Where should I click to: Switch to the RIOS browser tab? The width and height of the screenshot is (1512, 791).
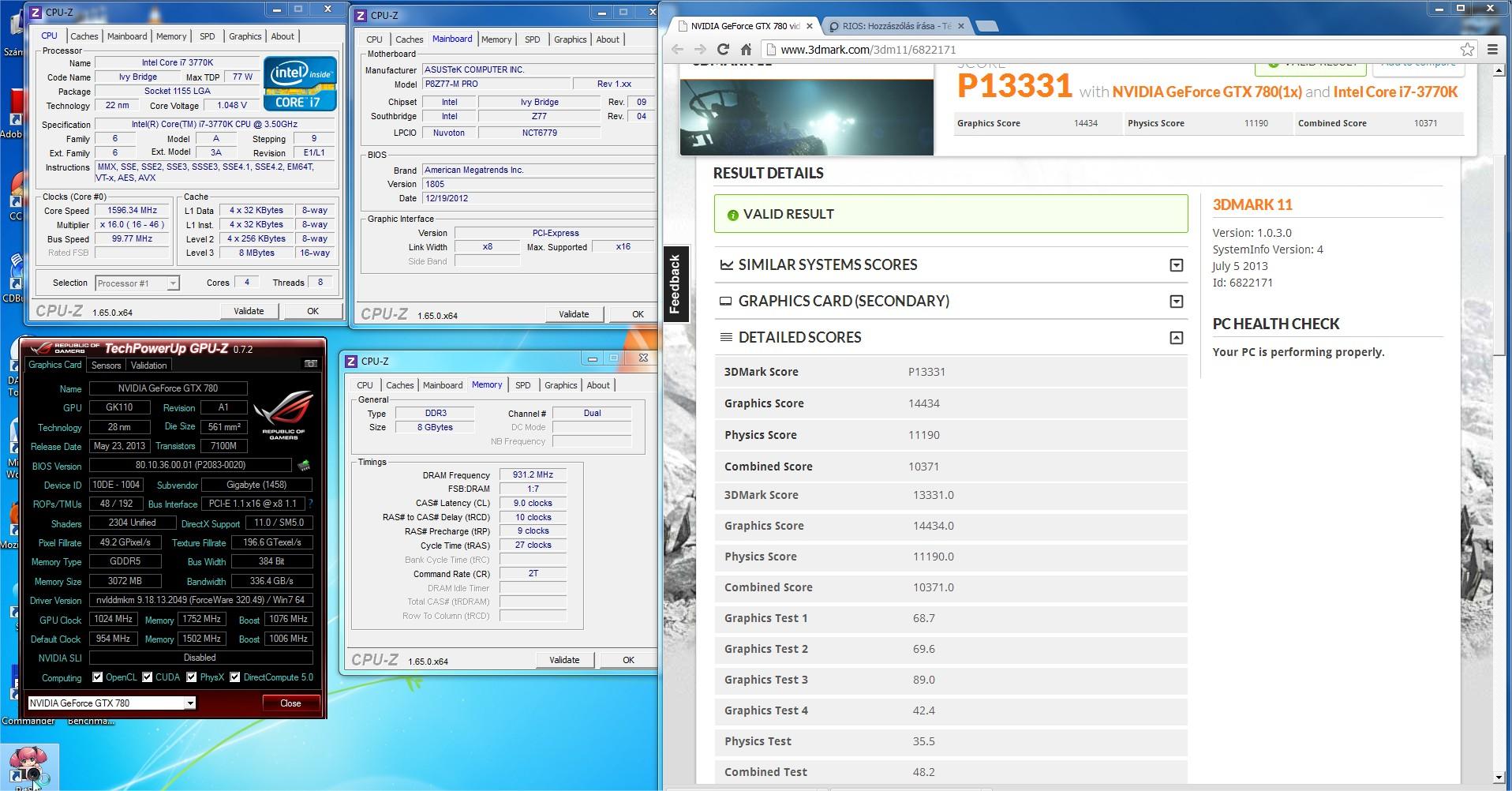click(896, 26)
